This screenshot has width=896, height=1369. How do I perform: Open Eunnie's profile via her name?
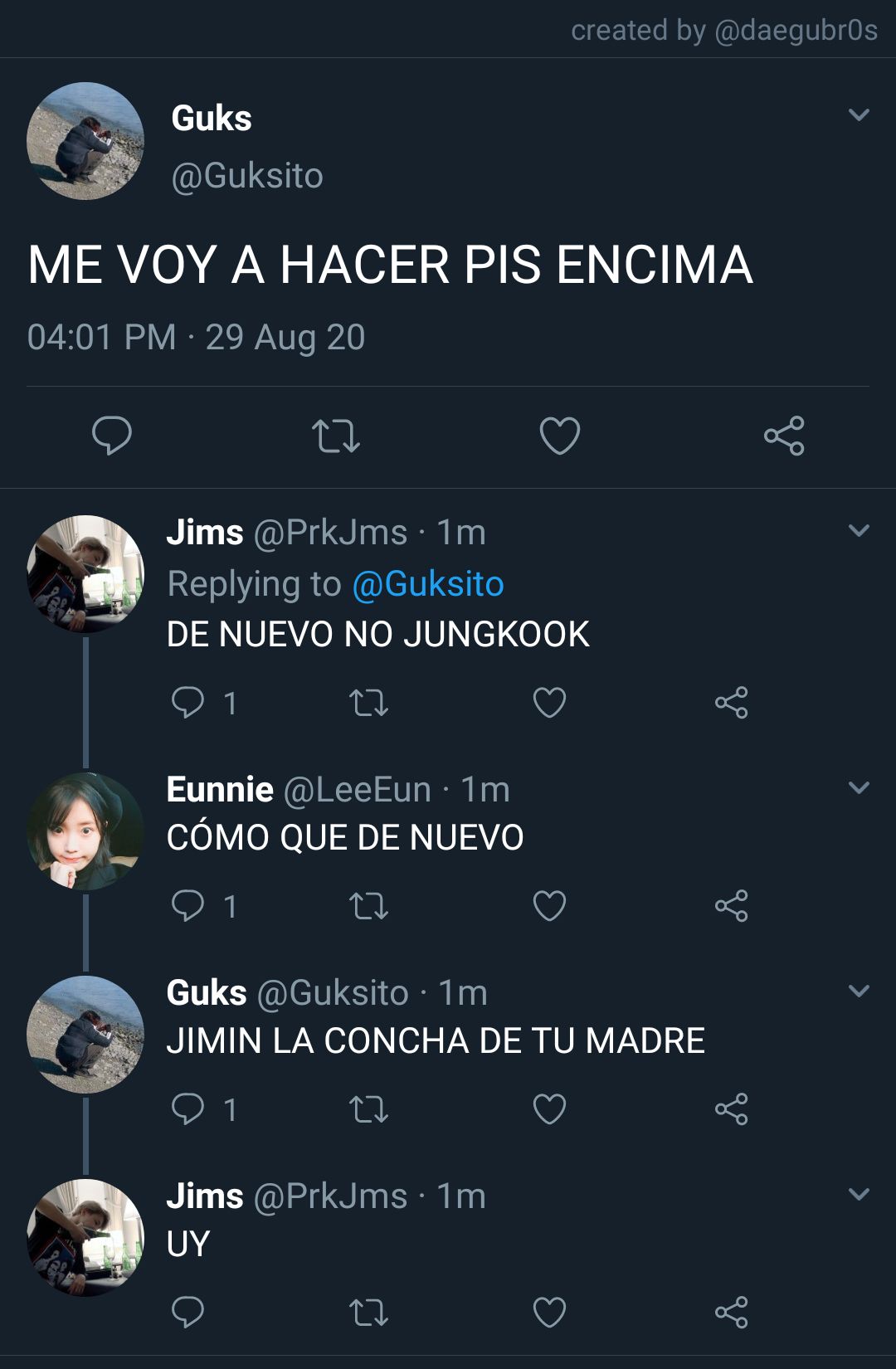coord(220,789)
